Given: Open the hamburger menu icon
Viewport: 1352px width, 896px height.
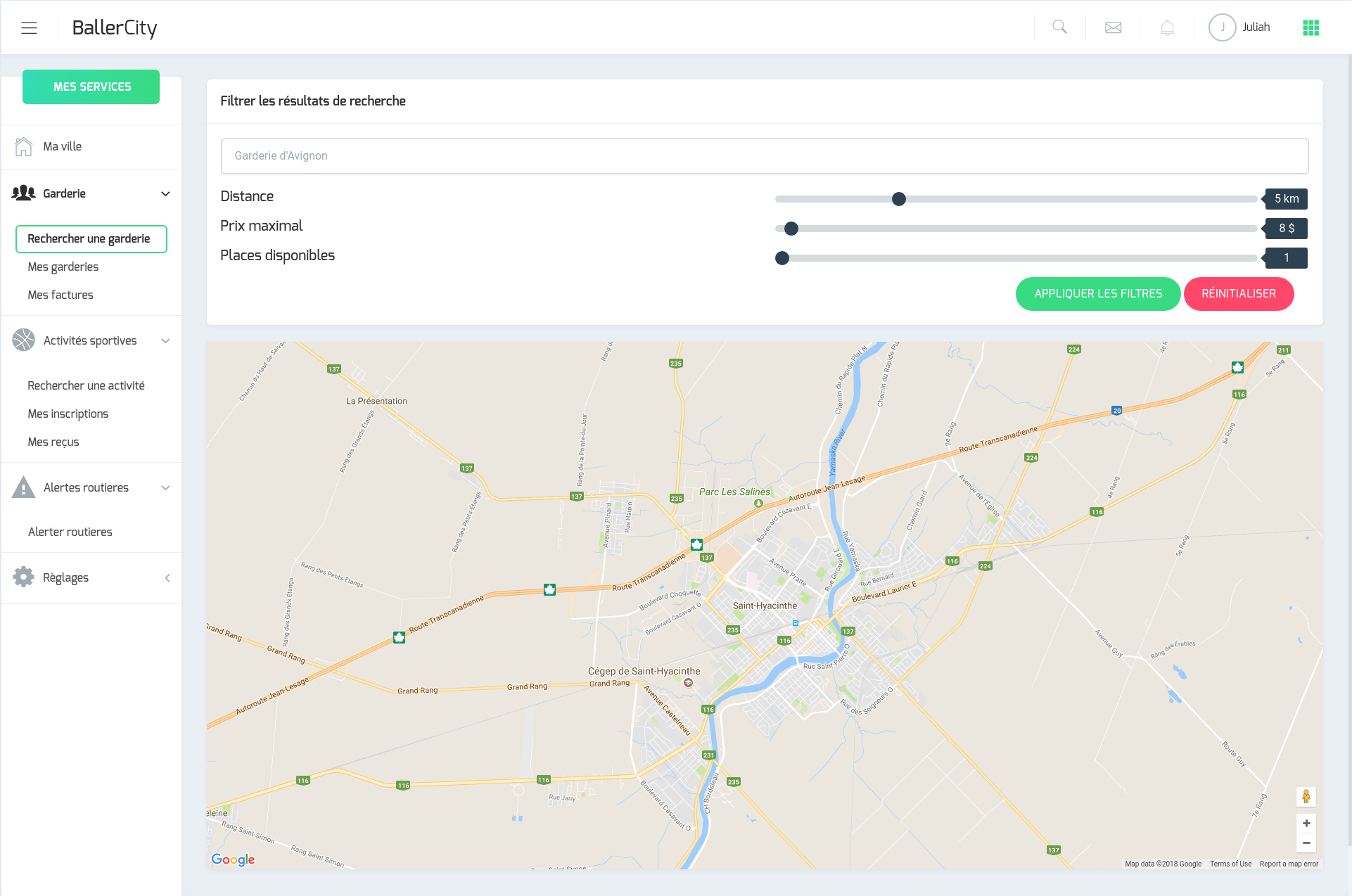Looking at the screenshot, I should (29, 28).
